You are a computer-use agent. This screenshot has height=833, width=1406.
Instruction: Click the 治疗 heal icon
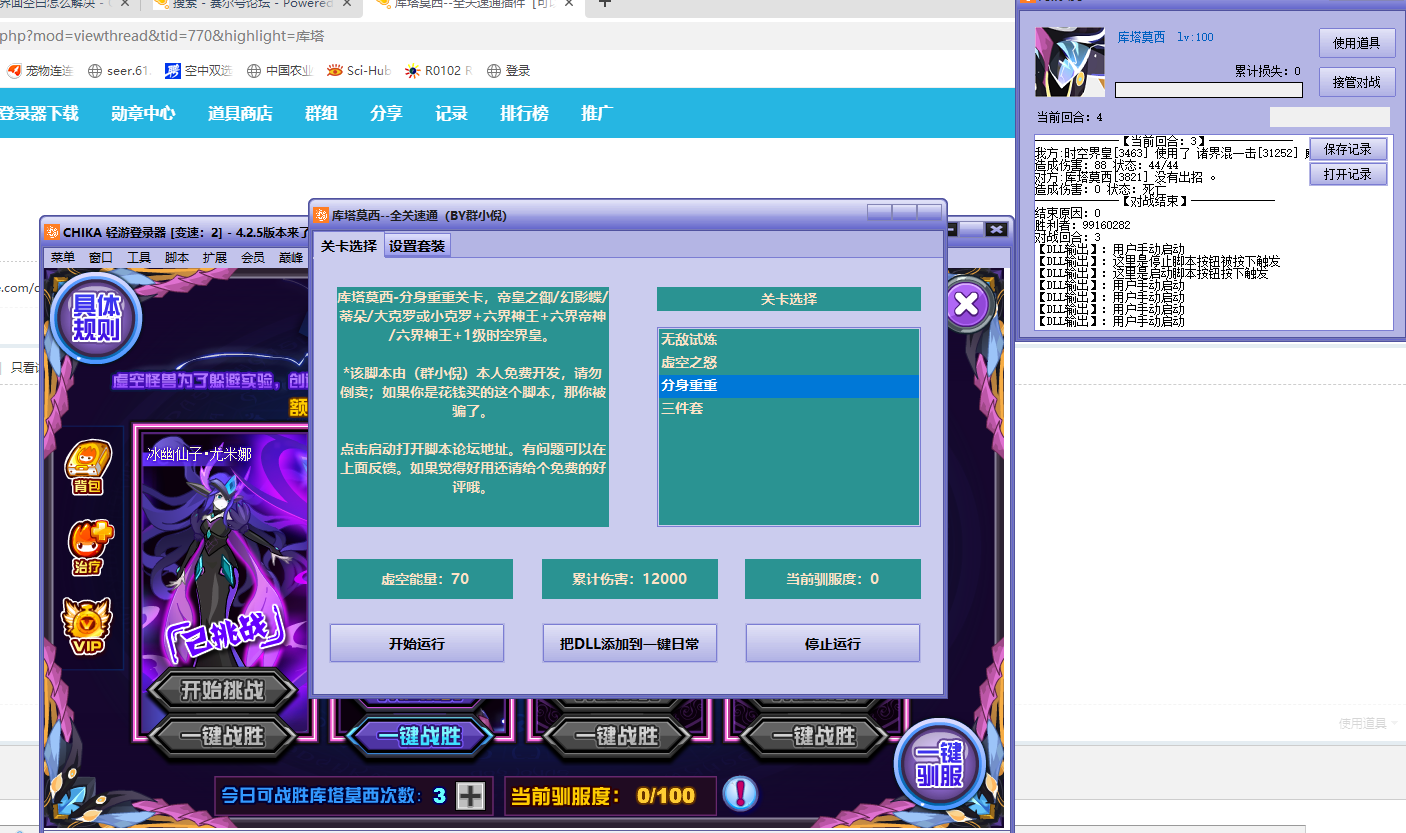[x=89, y=546]
